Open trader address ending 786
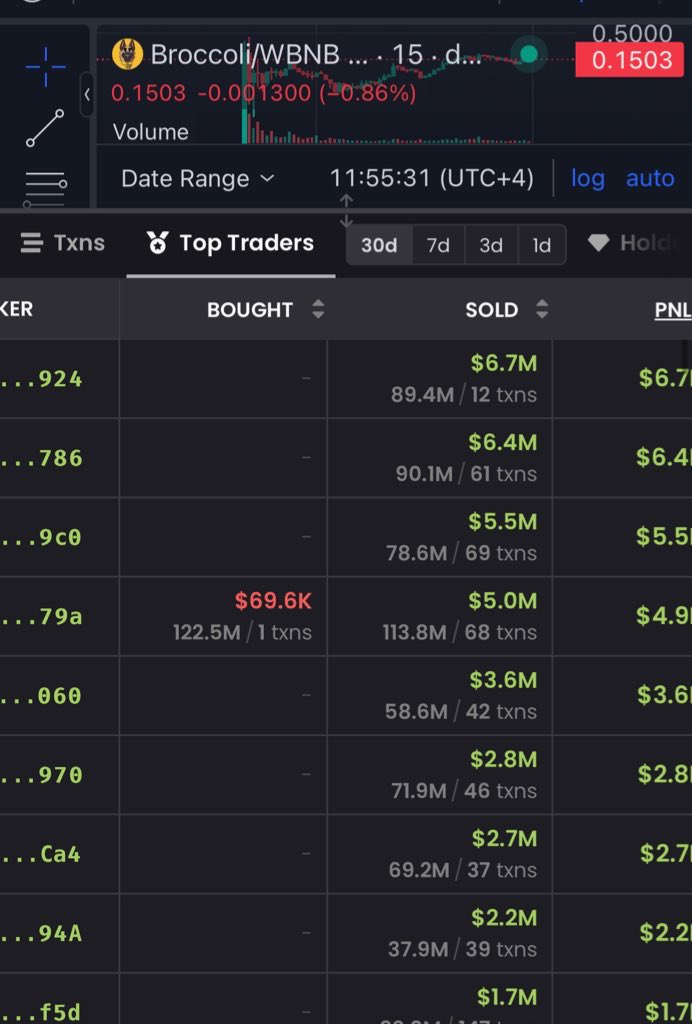Viewport: 692px width, 1024px height. tap(41, 458)
